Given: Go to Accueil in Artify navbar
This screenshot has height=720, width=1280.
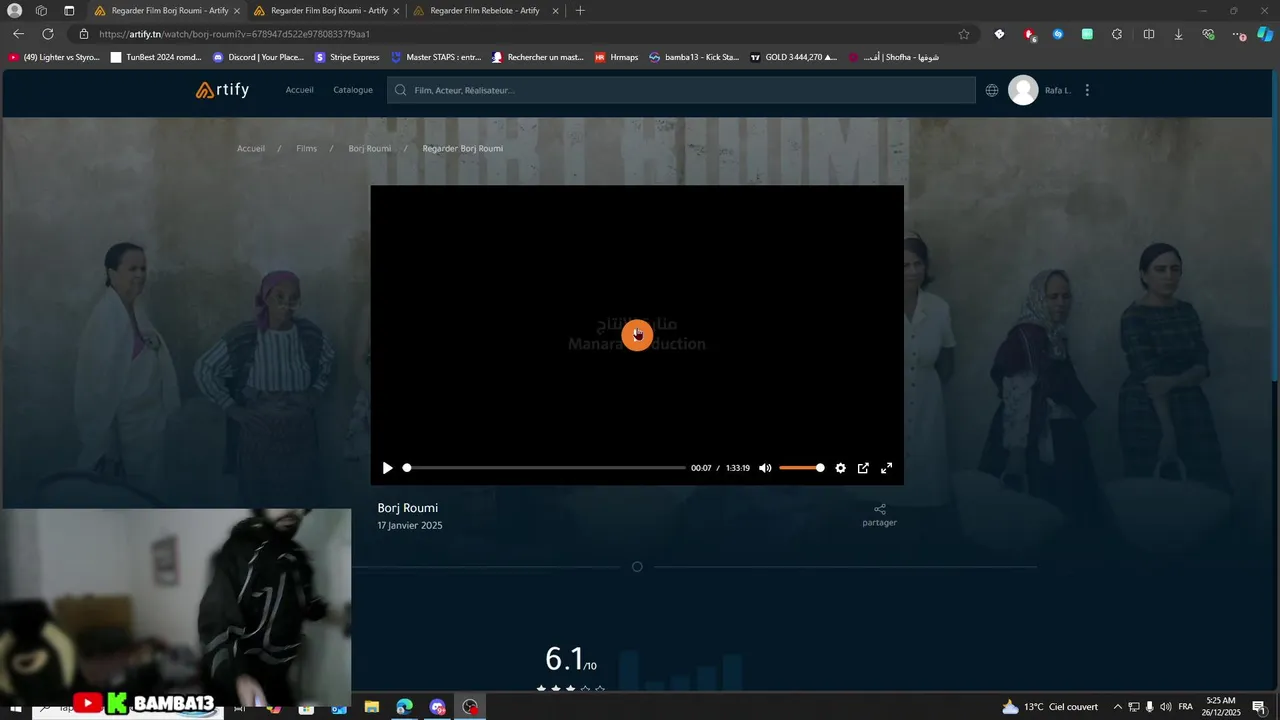Looking at the screenshot, I should tap(299, 90).
